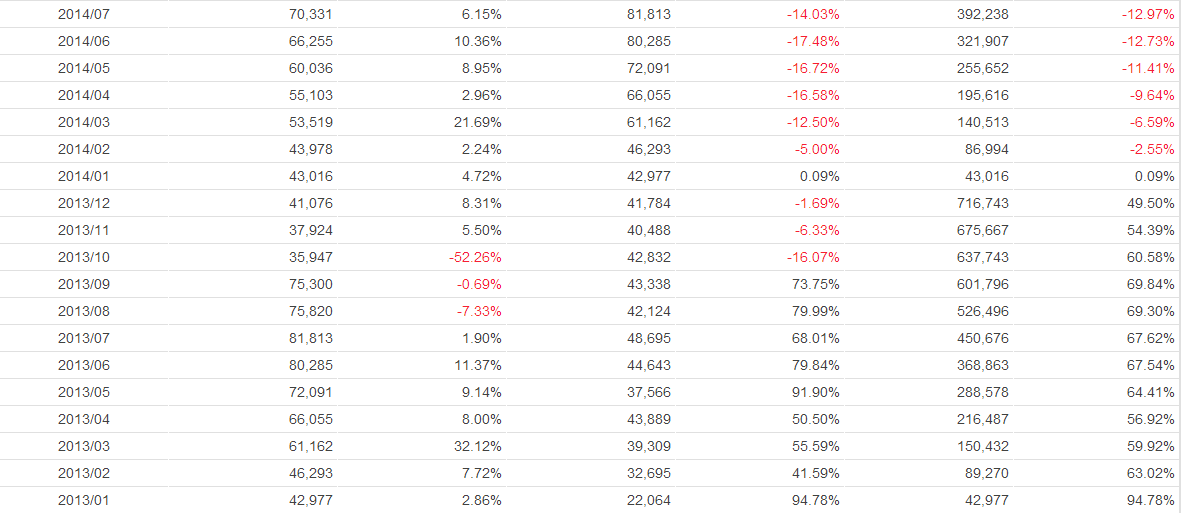Select the 79.99% value for 2013/08

coord(814,311)
